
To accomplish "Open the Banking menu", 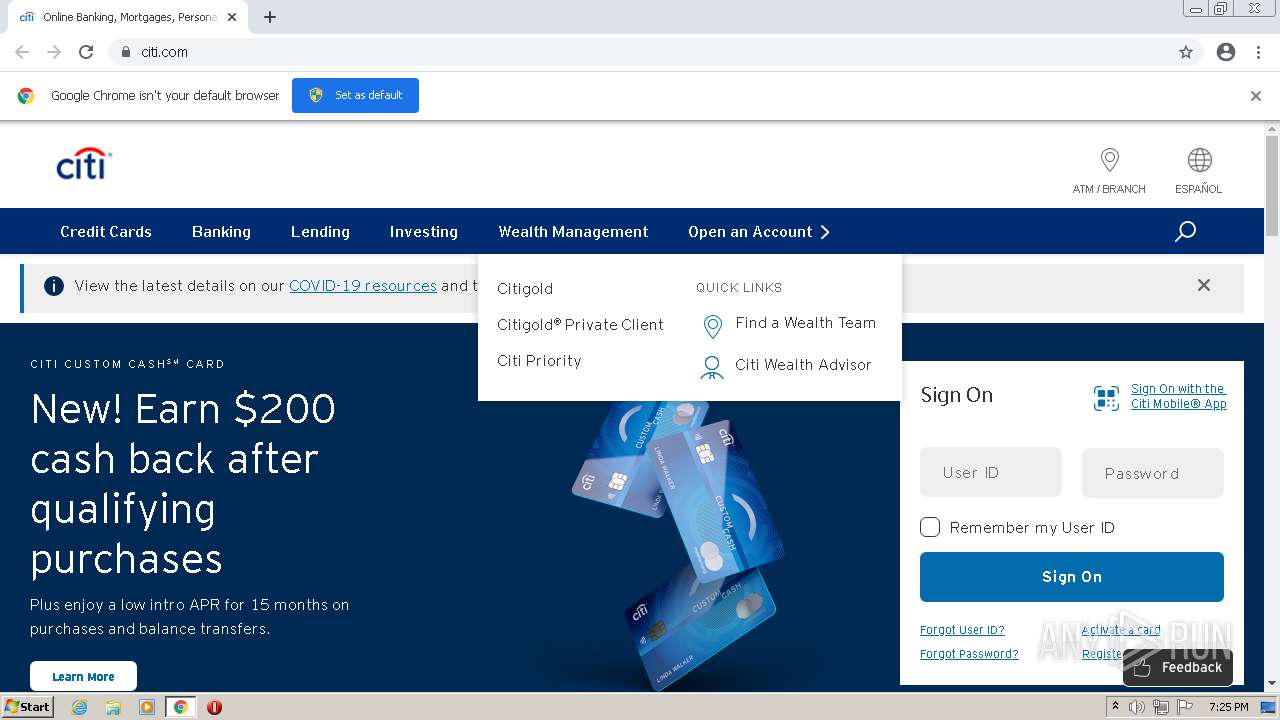I will click(x=221, y=232).
